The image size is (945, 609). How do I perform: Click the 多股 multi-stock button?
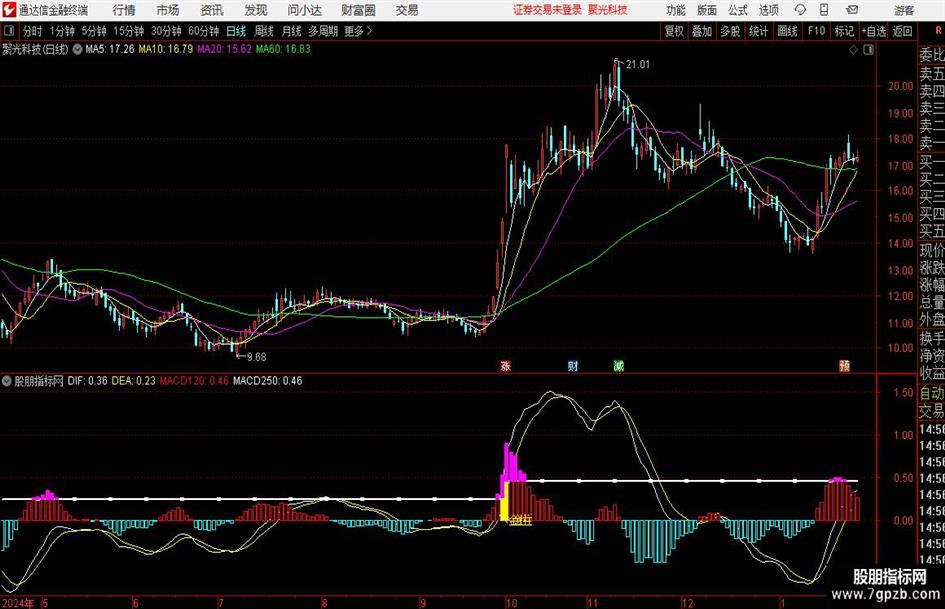pos(730,31)
